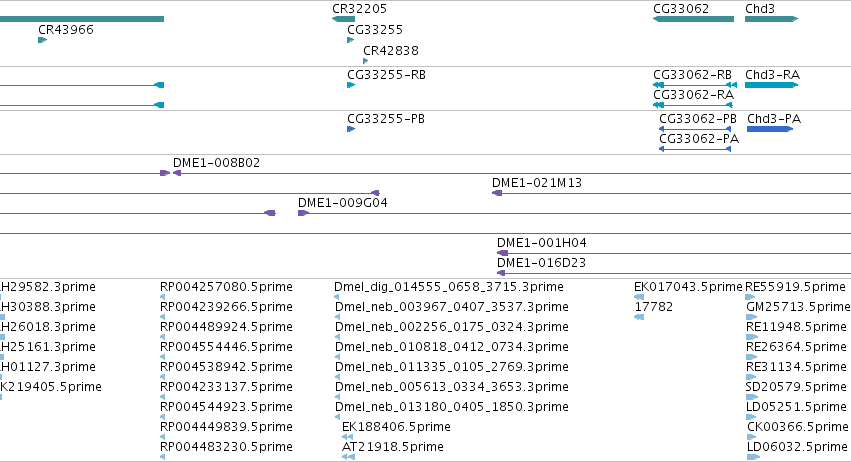Viewport: 851px width, 462px height.
Task: Select the Chd3-RA transcript label
Action: tap(772, 75)
